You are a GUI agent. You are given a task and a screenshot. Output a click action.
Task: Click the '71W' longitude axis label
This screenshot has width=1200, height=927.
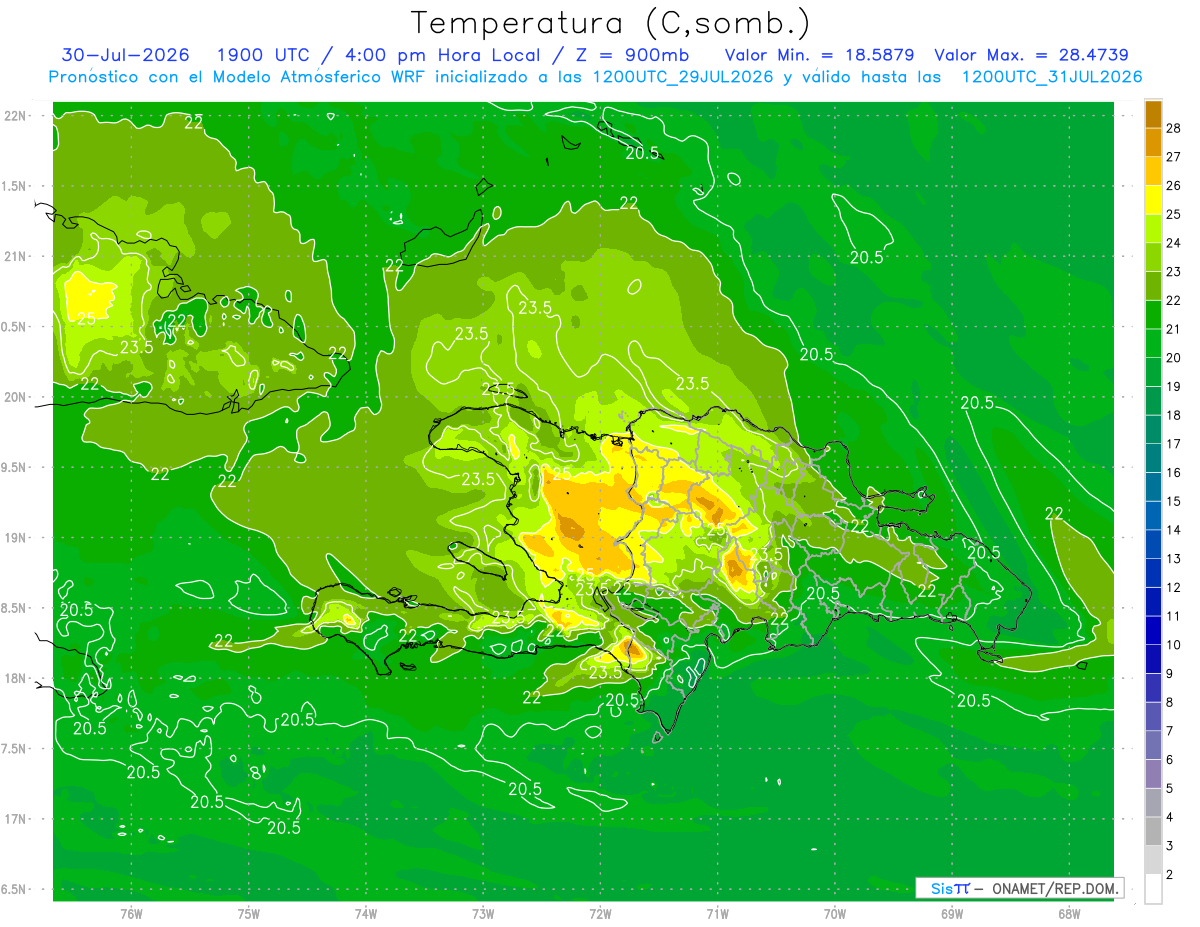(x=717, y=914)
